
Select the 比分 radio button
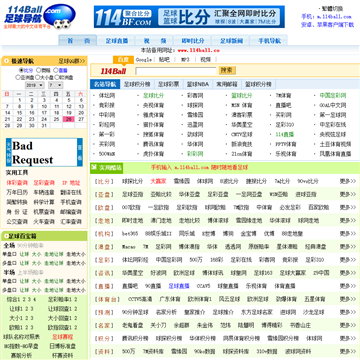tap(21, 70)
